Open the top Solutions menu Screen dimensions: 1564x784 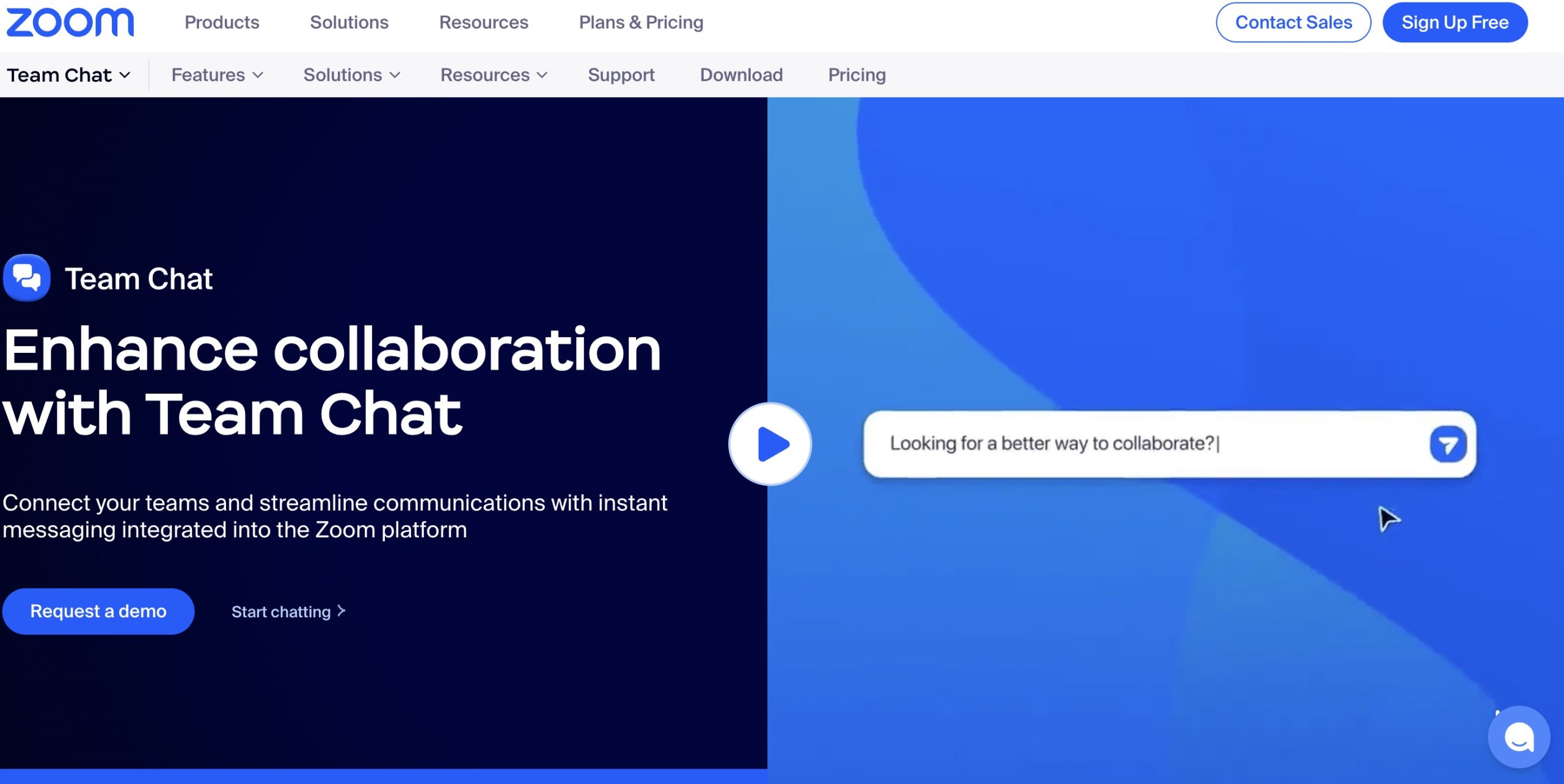tap(349, 23)
